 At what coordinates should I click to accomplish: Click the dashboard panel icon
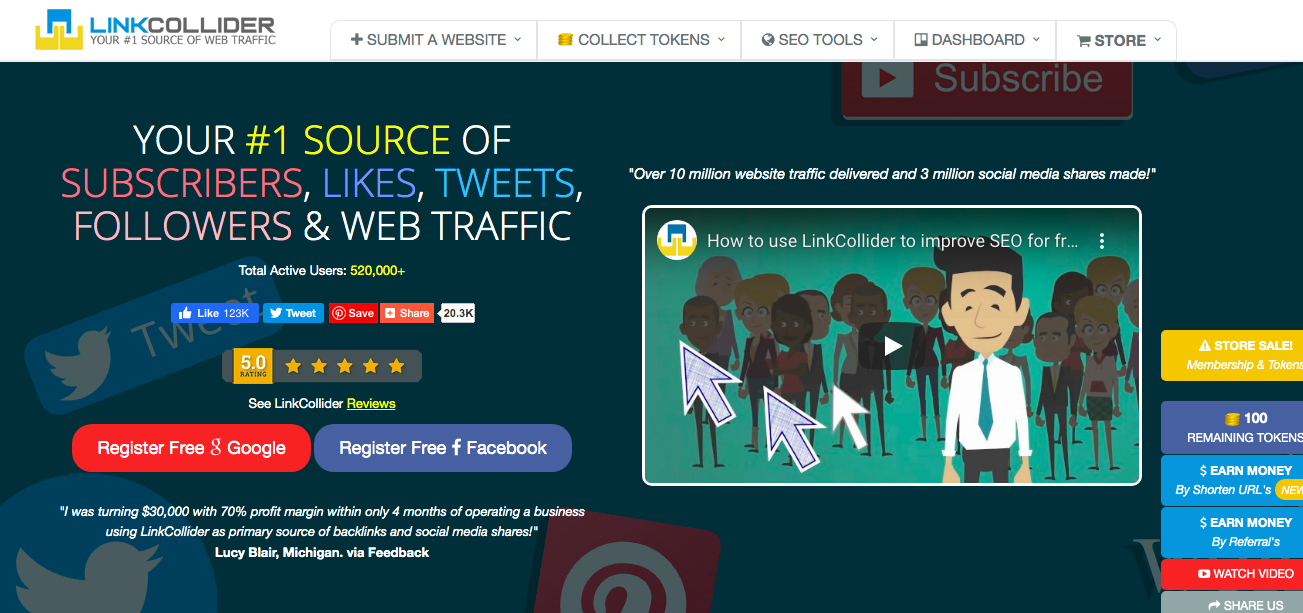(921, 40)
